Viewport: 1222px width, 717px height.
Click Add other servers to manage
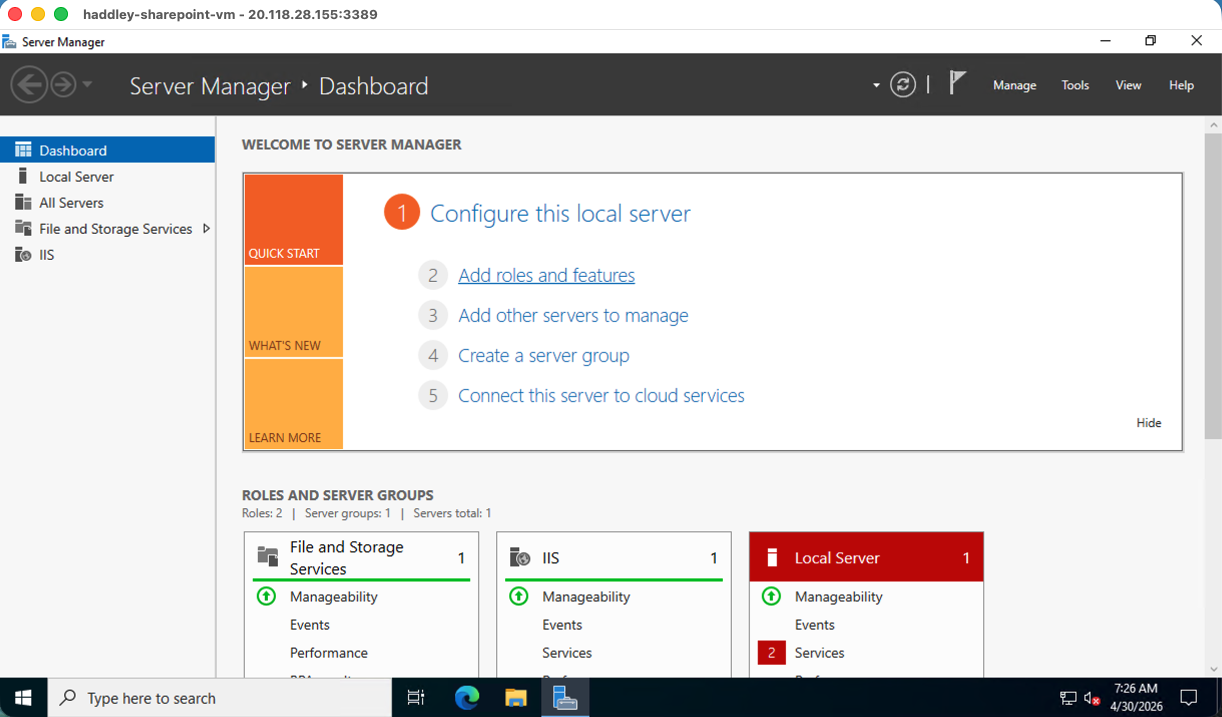coord(573,315)
